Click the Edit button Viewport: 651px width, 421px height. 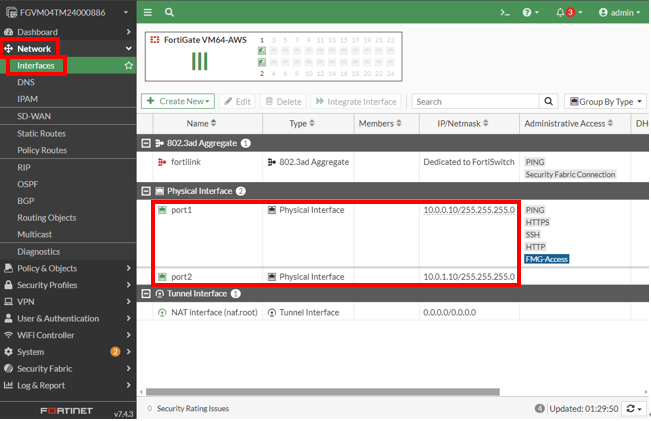[237, 102]
